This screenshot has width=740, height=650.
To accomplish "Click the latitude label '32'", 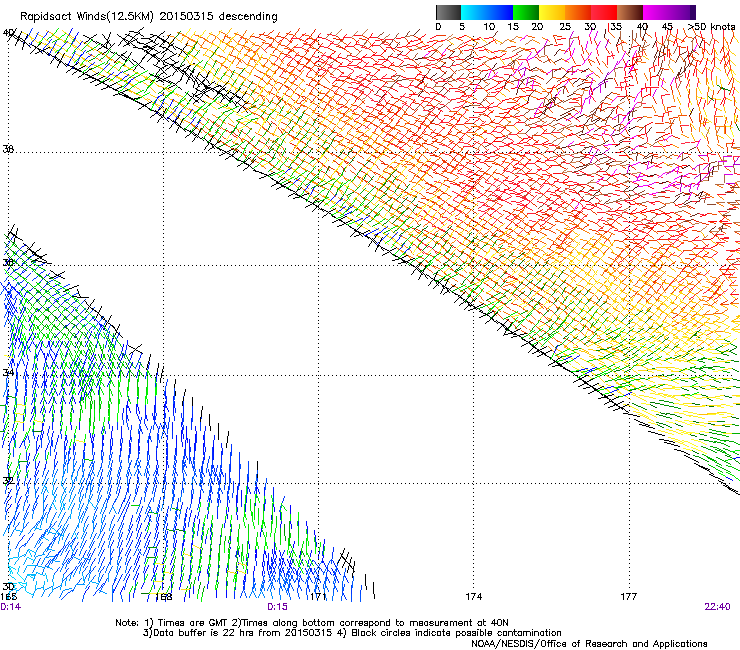I will click(8, 481).
